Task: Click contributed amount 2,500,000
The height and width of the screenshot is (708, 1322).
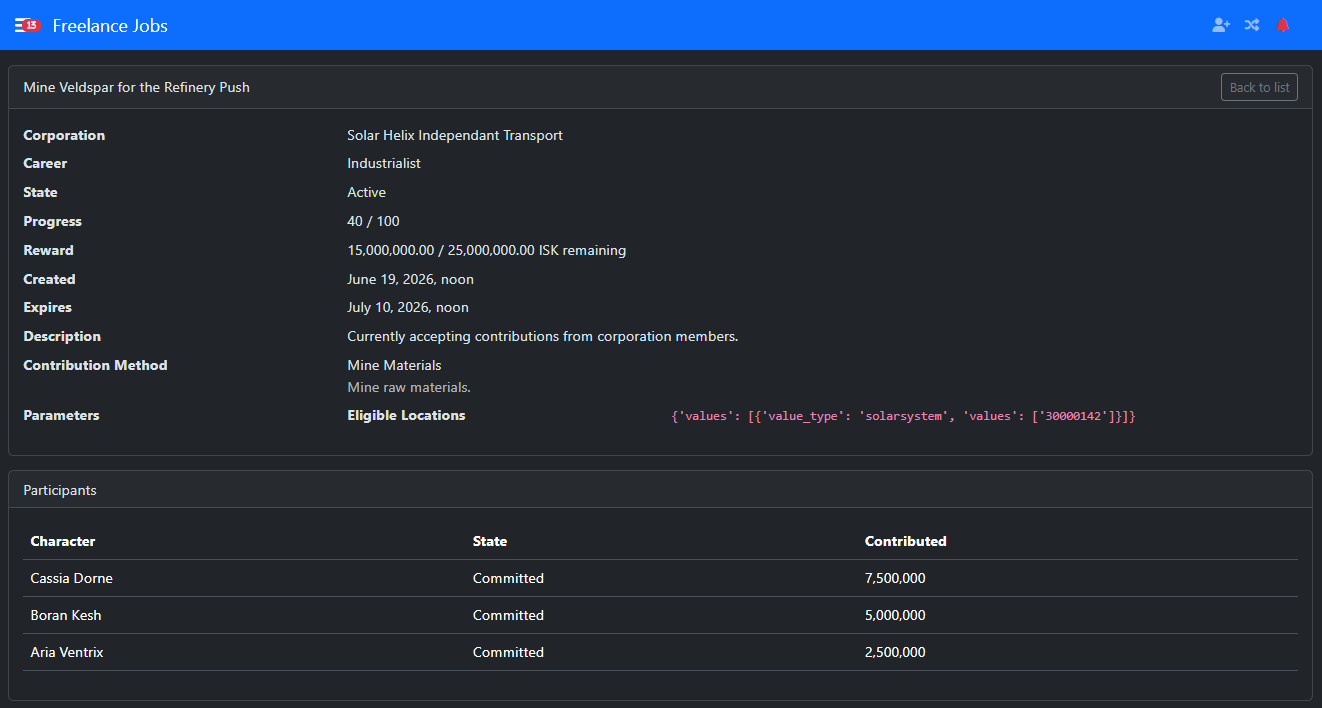Action: pos(895,652)
